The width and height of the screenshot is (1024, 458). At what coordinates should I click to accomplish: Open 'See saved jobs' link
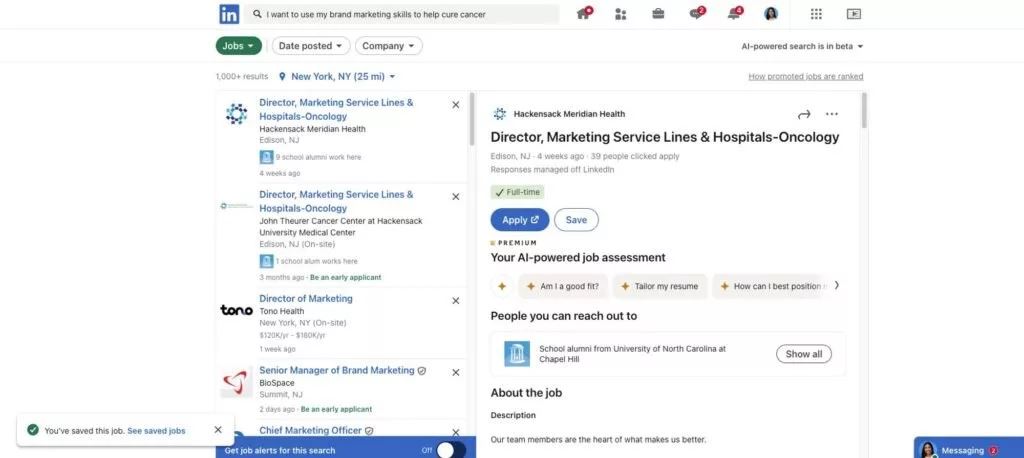point(156,431)
